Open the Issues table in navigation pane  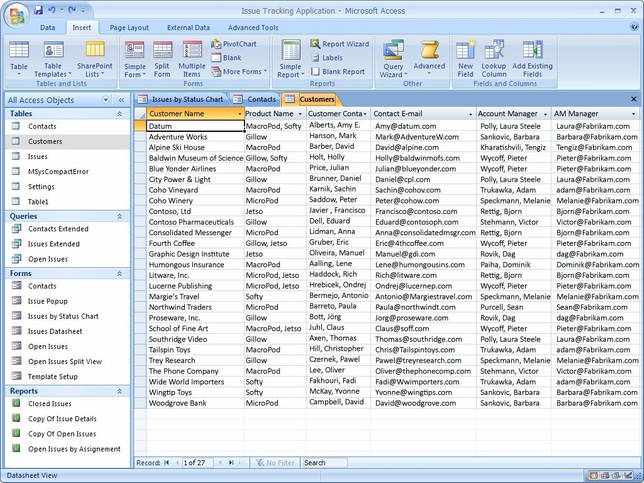37,156
